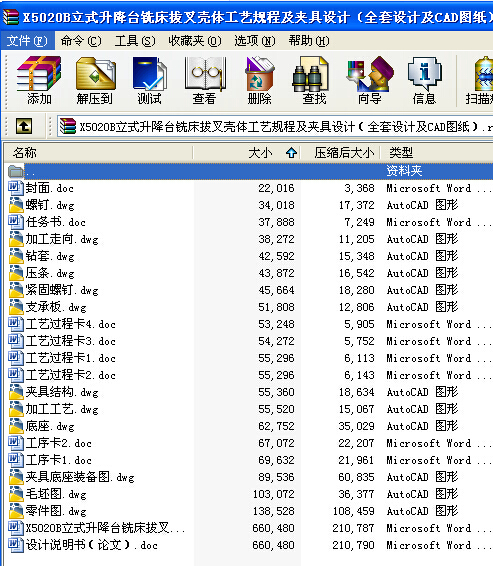Click the WinRAR archive icon in address bar
This screenshot has width=493, height=566.
(x=67, y=126)
